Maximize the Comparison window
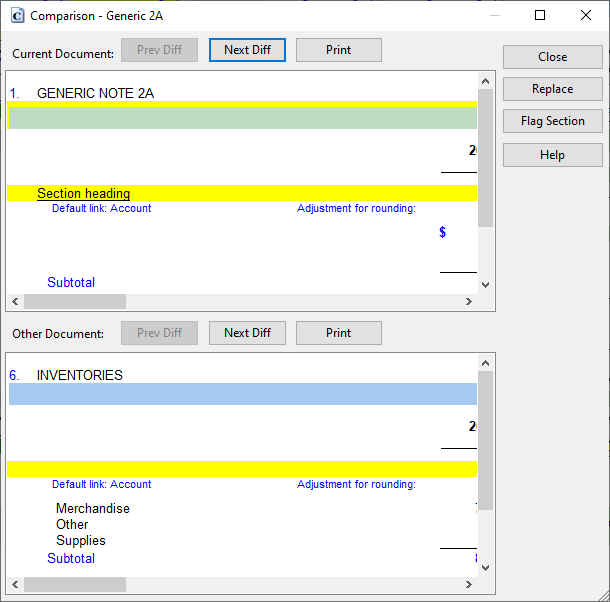 pyautogui.click(x=540, y=15)
